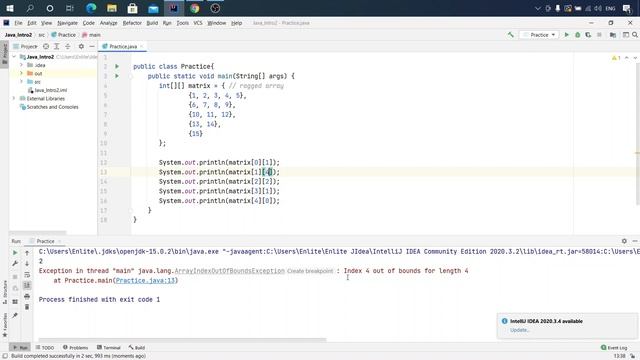The height and width of the screenshot is (360, 640).
Task: Expand the out folder
Action: tap(21, 73)
